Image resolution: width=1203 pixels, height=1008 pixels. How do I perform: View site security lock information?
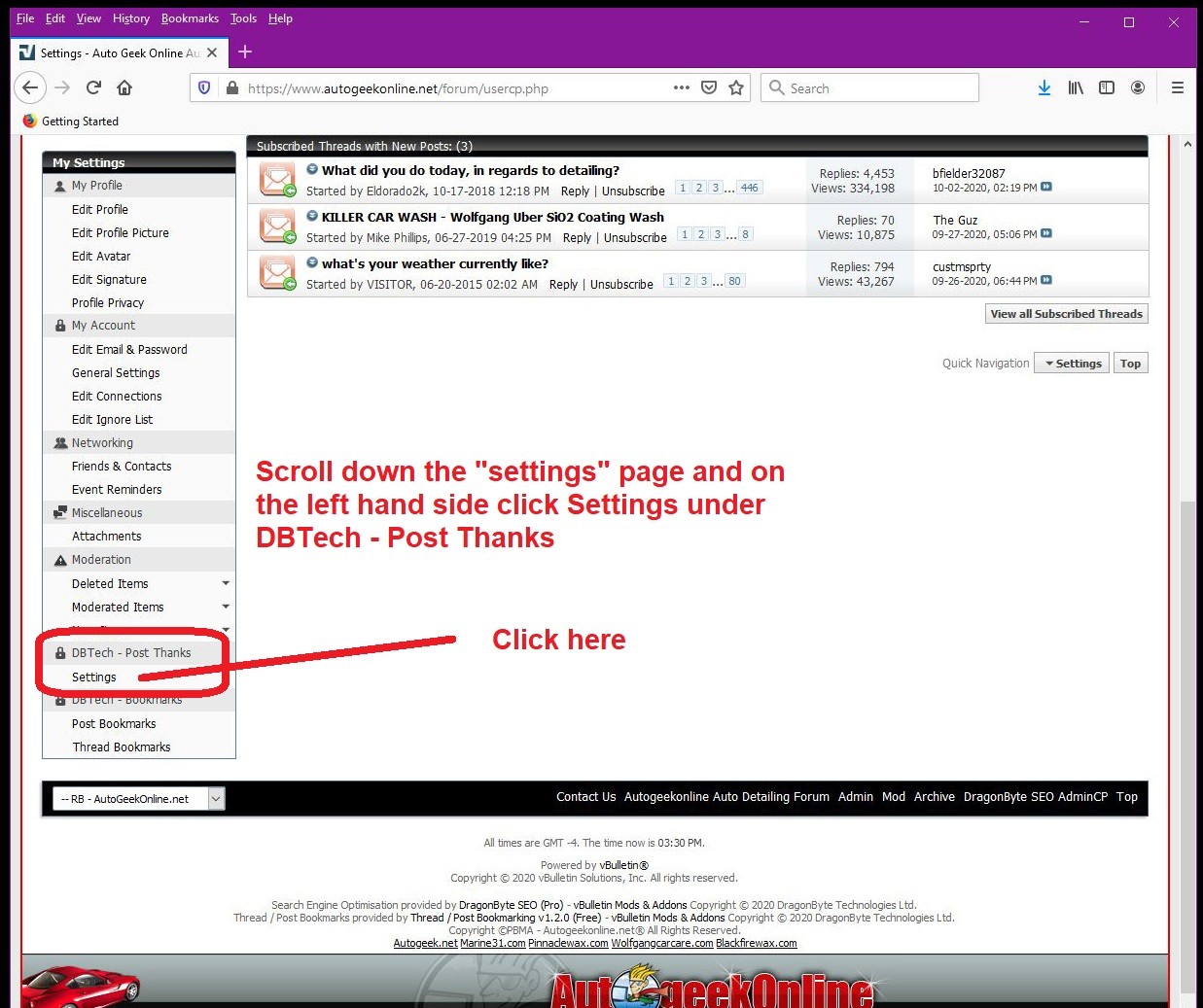[231, 87]
